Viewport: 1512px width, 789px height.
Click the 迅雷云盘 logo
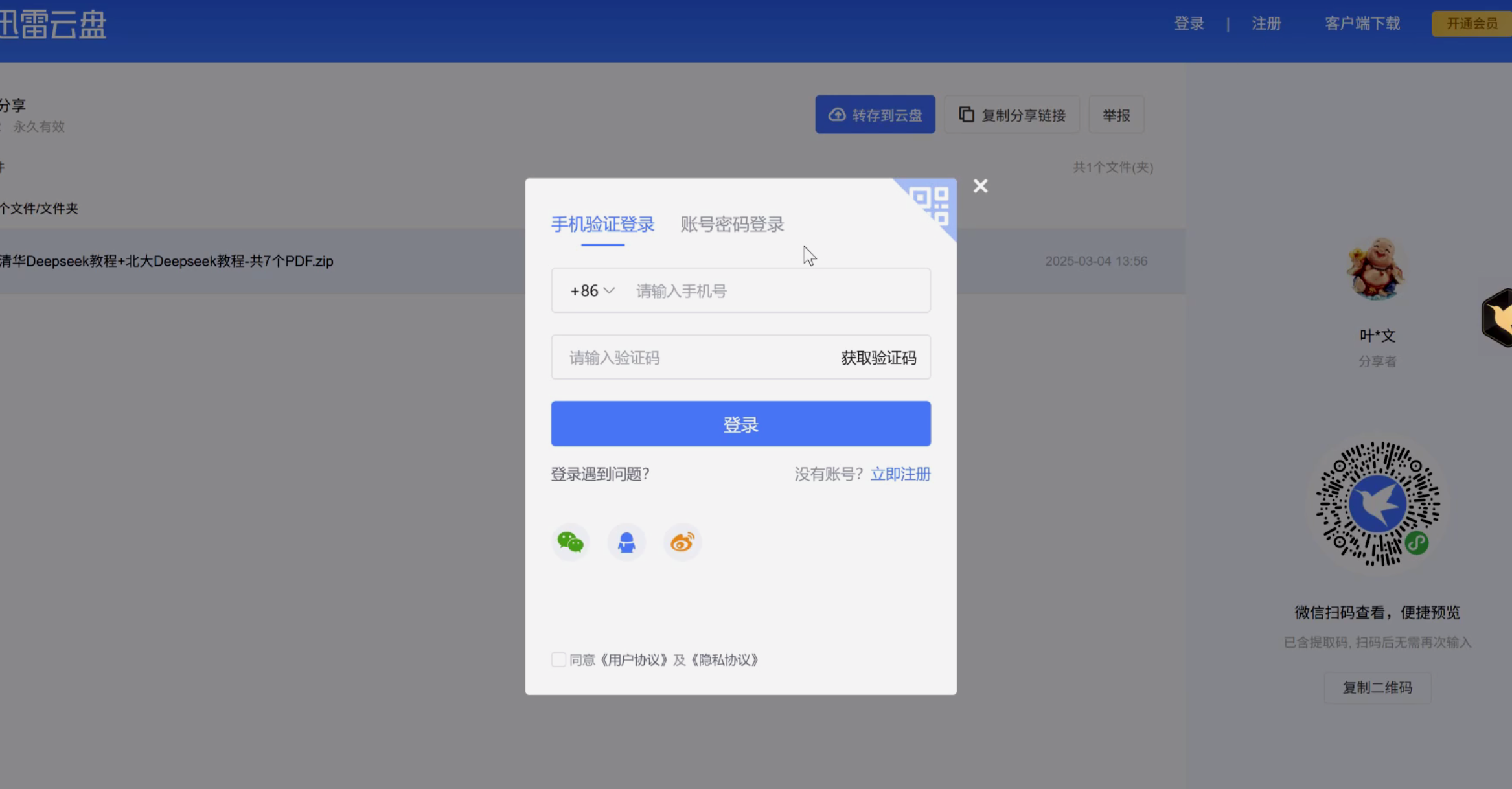[53, 25]
